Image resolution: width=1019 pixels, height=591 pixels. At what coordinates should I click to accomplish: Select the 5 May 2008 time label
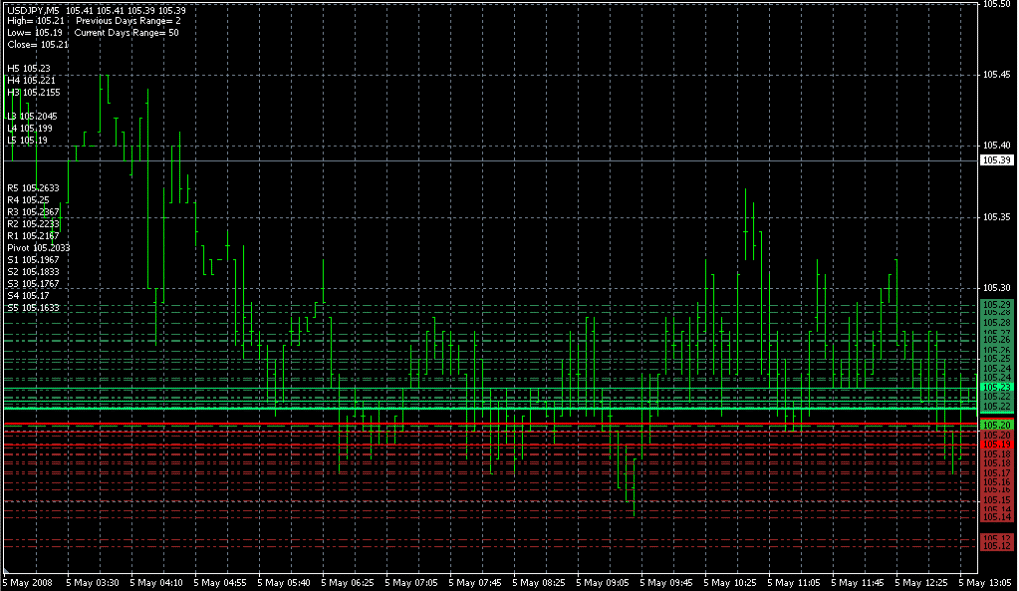tap(27, 582)
